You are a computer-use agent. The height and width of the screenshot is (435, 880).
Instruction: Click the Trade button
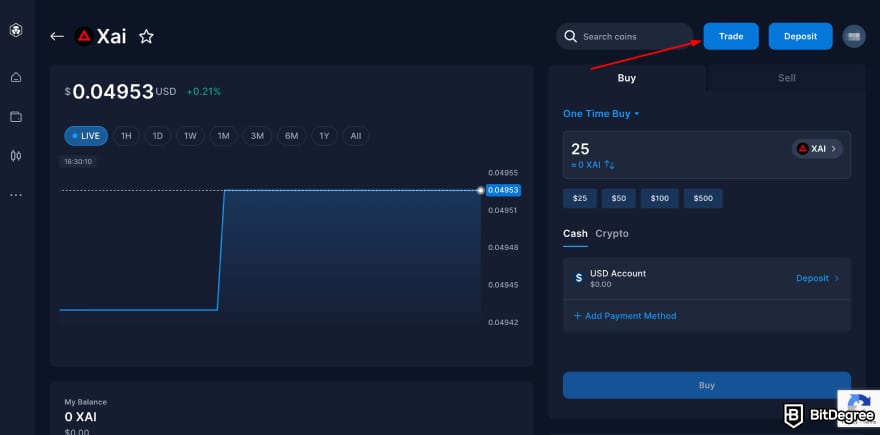pos(731,36)
